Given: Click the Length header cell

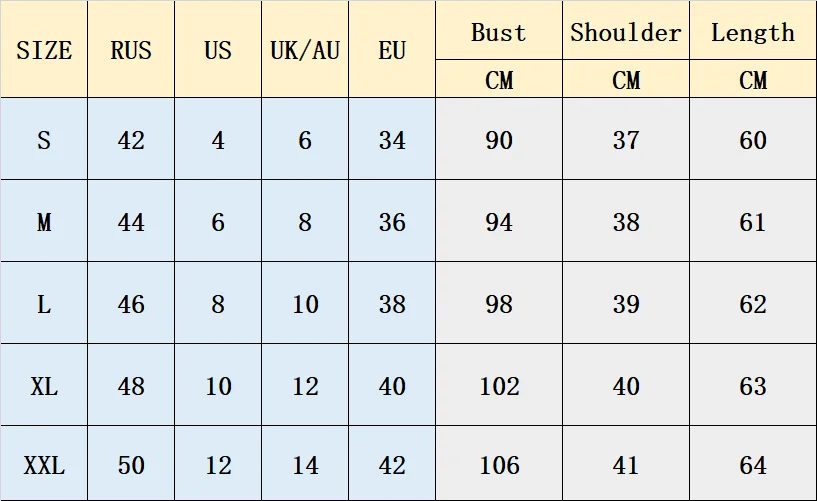Looking at the screenshot, I should [x=753, y=32].
